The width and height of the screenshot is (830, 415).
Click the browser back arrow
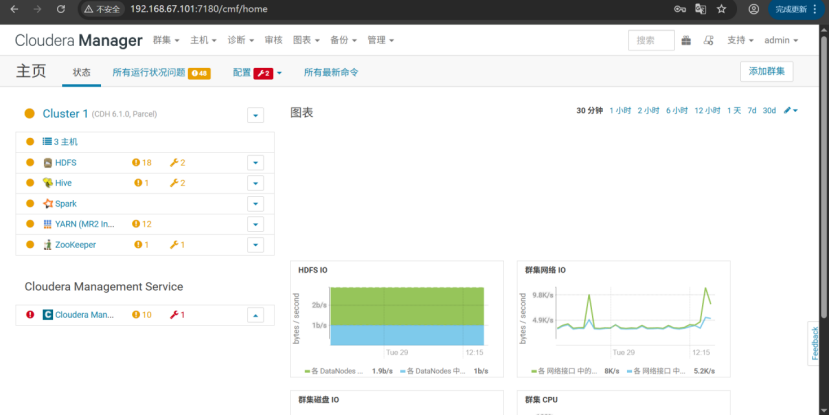pos(14,9)
